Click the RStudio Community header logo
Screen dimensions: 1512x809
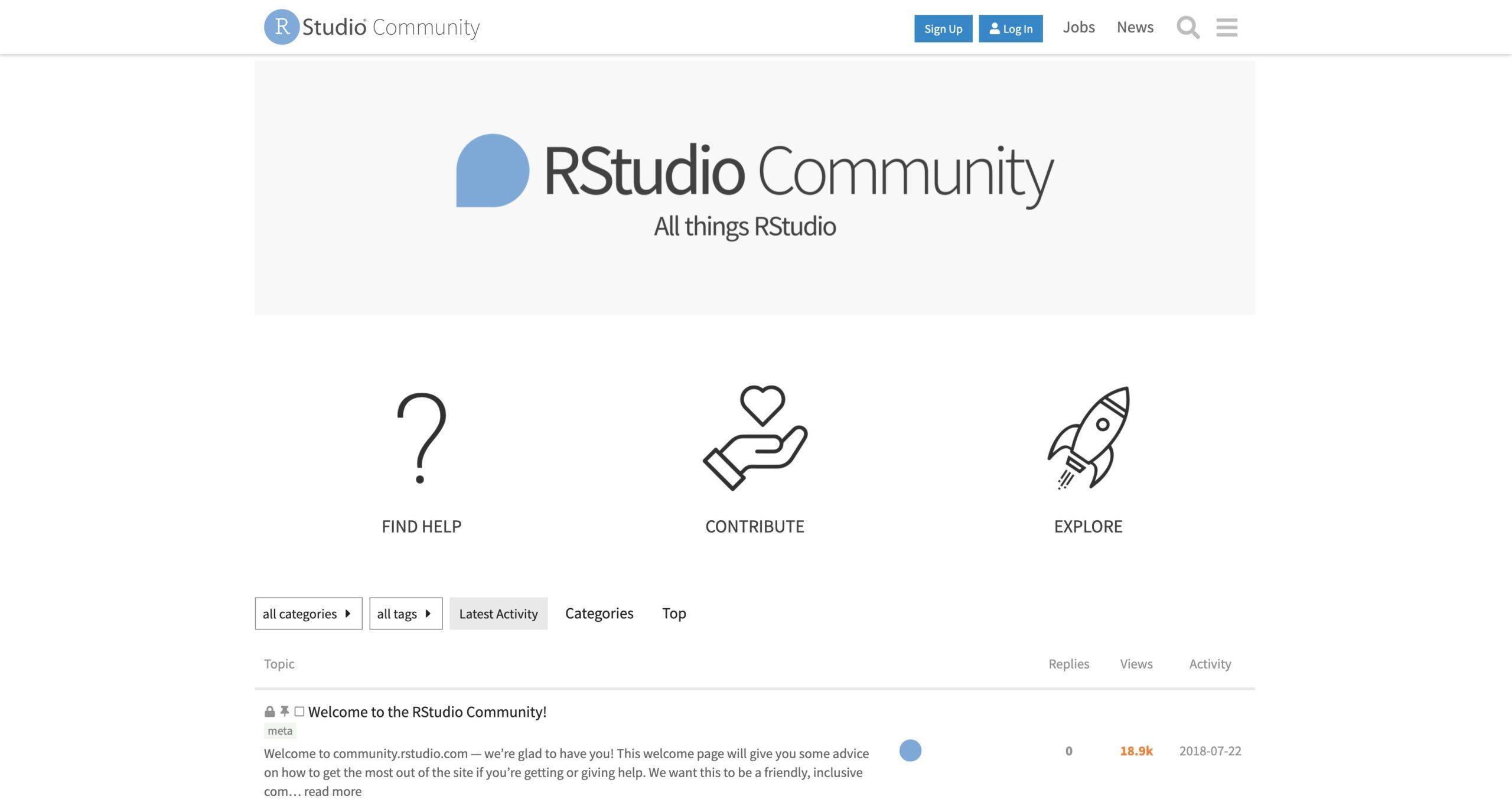coord(372,27)
